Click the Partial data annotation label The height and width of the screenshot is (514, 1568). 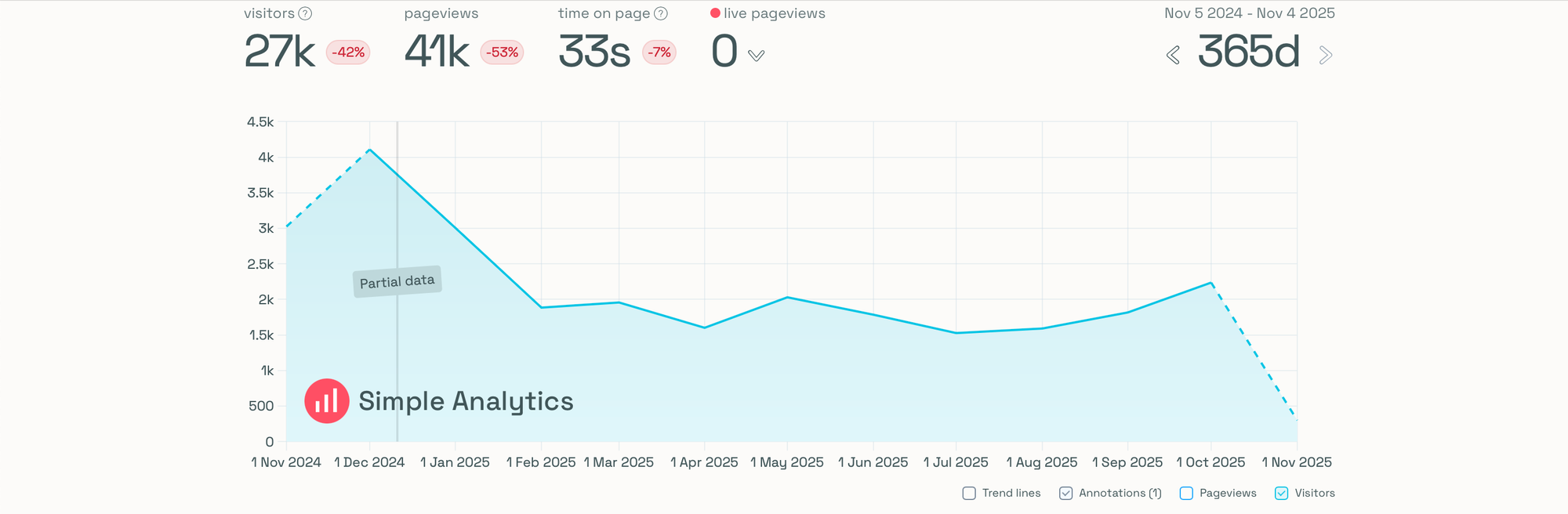[397, 281]
